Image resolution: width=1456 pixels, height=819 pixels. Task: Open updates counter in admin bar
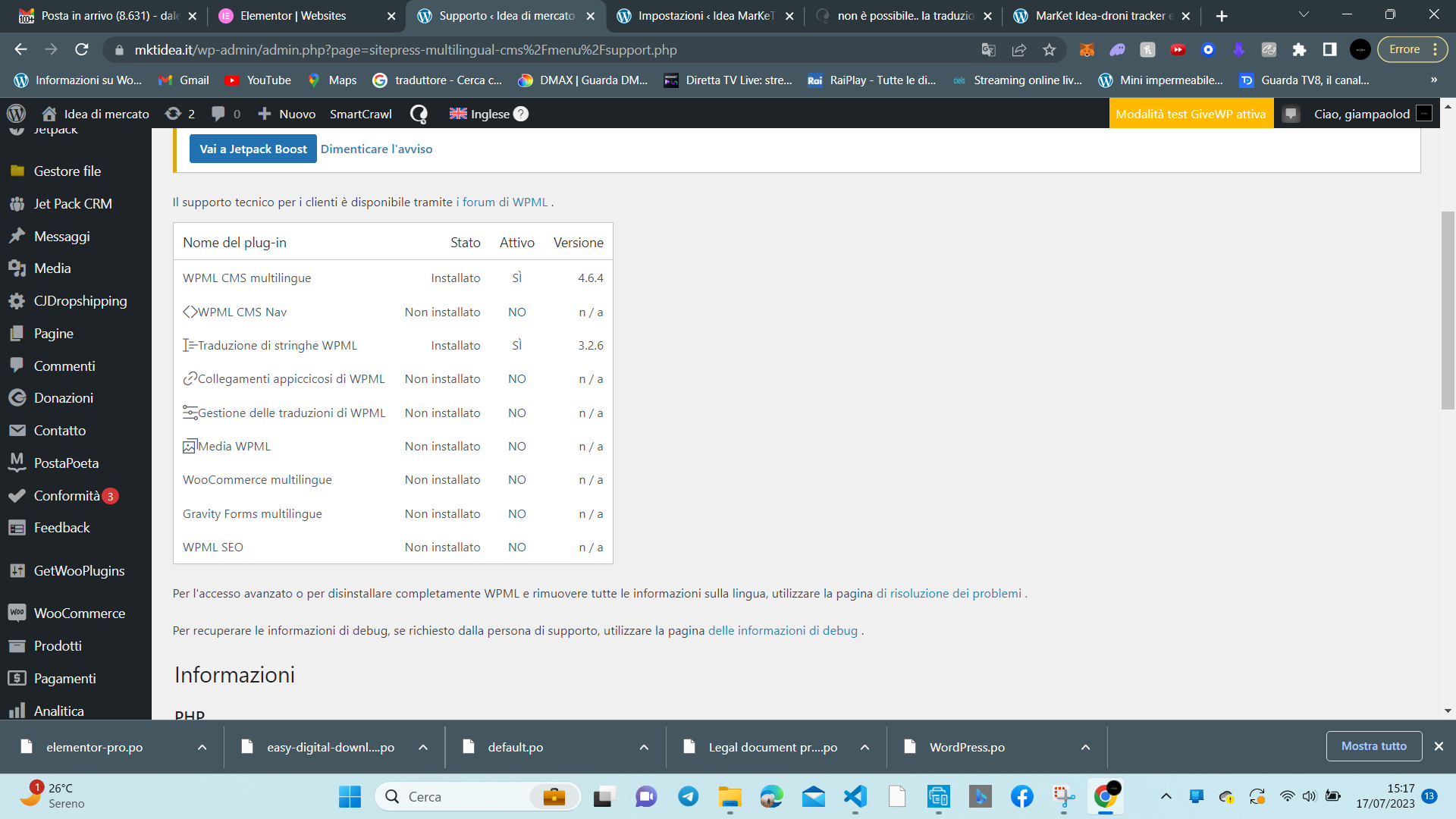(180, 114)
